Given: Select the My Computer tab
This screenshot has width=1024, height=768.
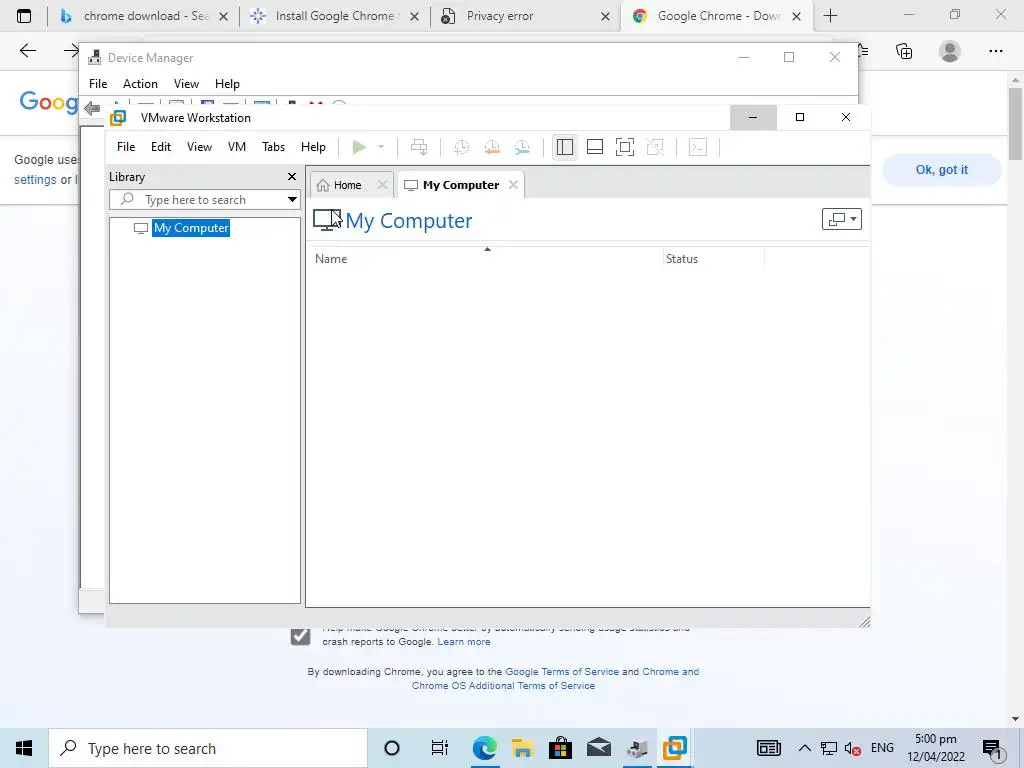Looking at the screenshot, I should 453,185.
